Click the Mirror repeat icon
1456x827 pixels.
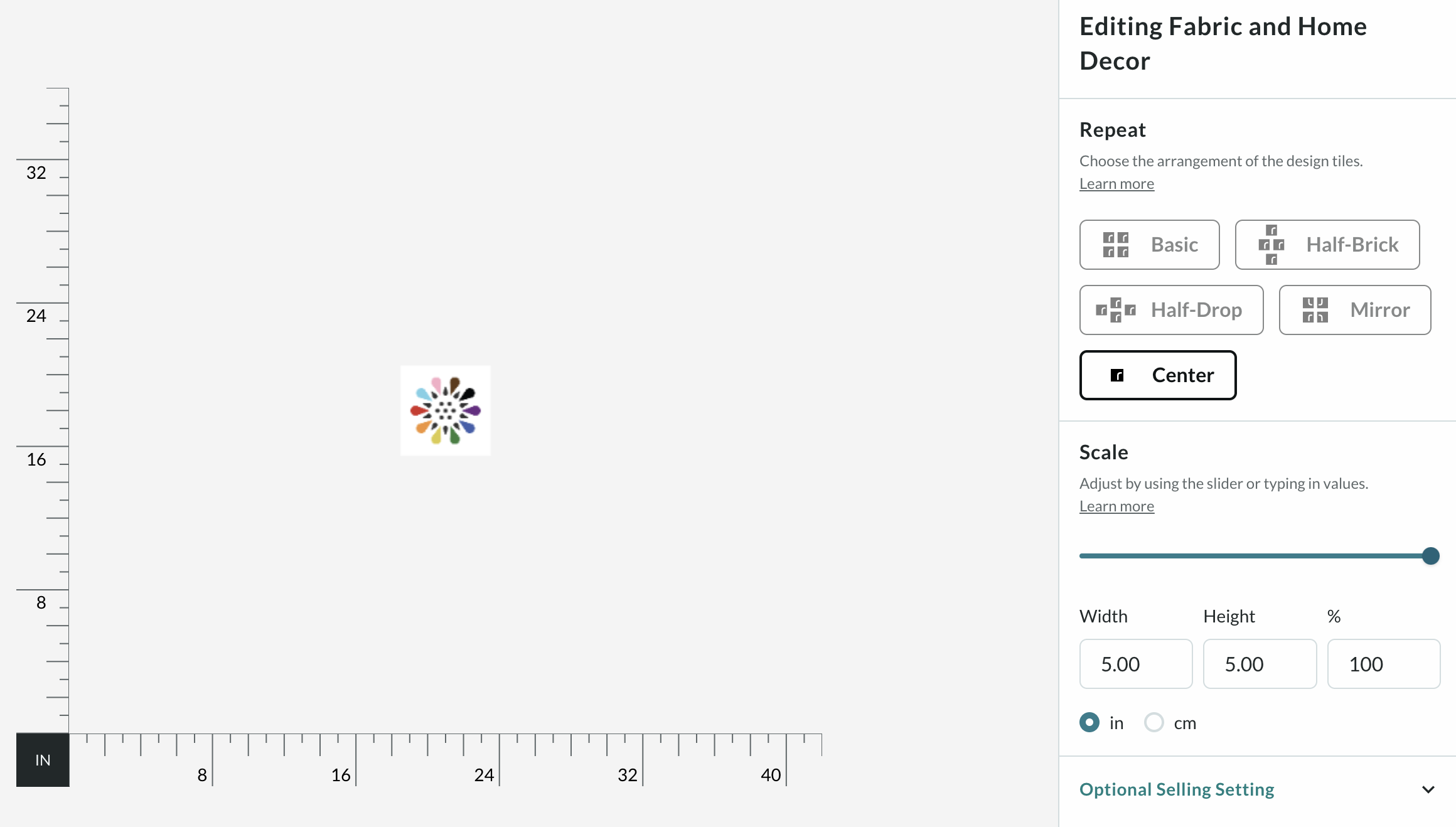[x=1315, y=310]
